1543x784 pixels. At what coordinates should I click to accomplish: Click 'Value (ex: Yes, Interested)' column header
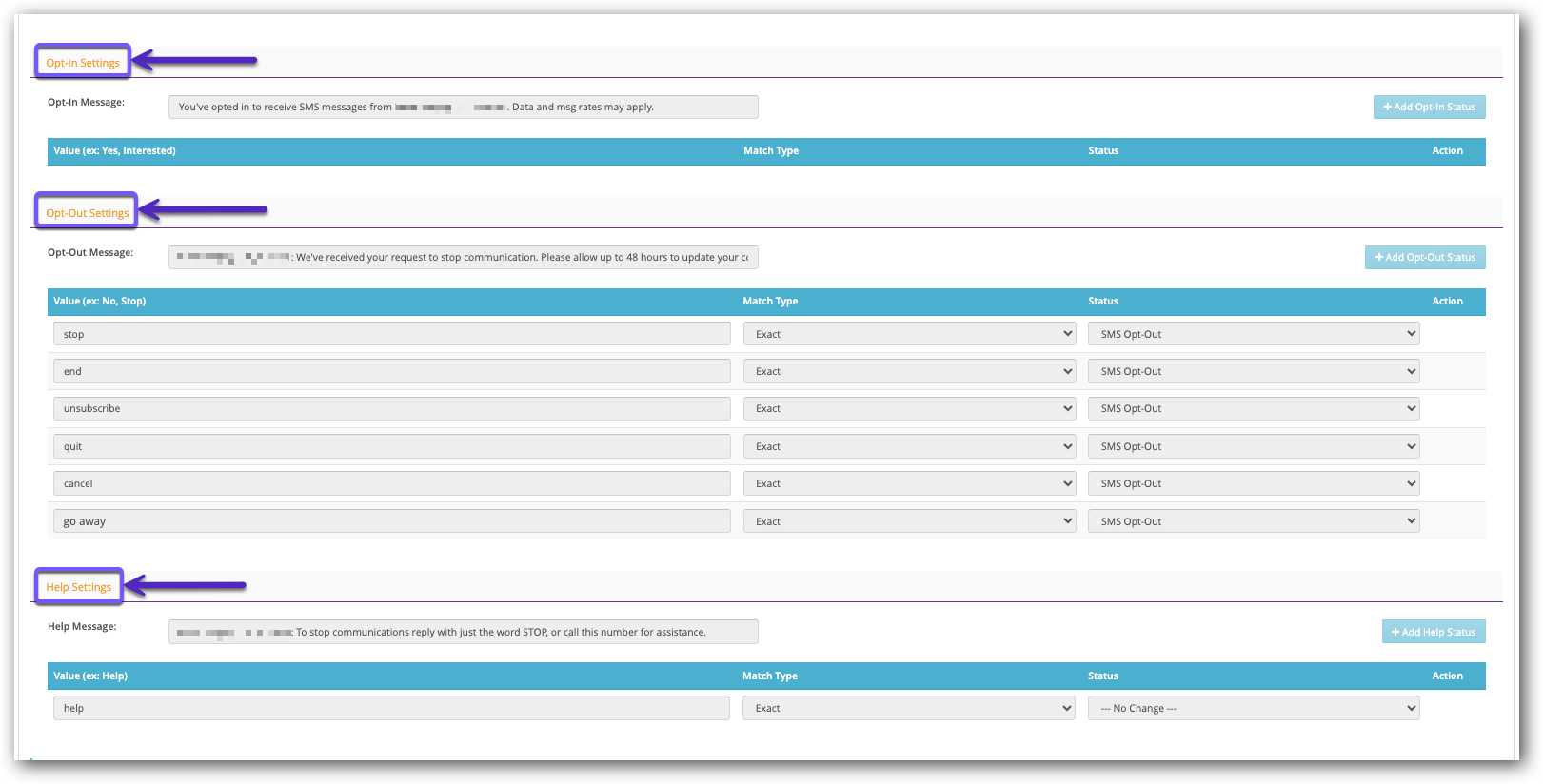point(114,150)
